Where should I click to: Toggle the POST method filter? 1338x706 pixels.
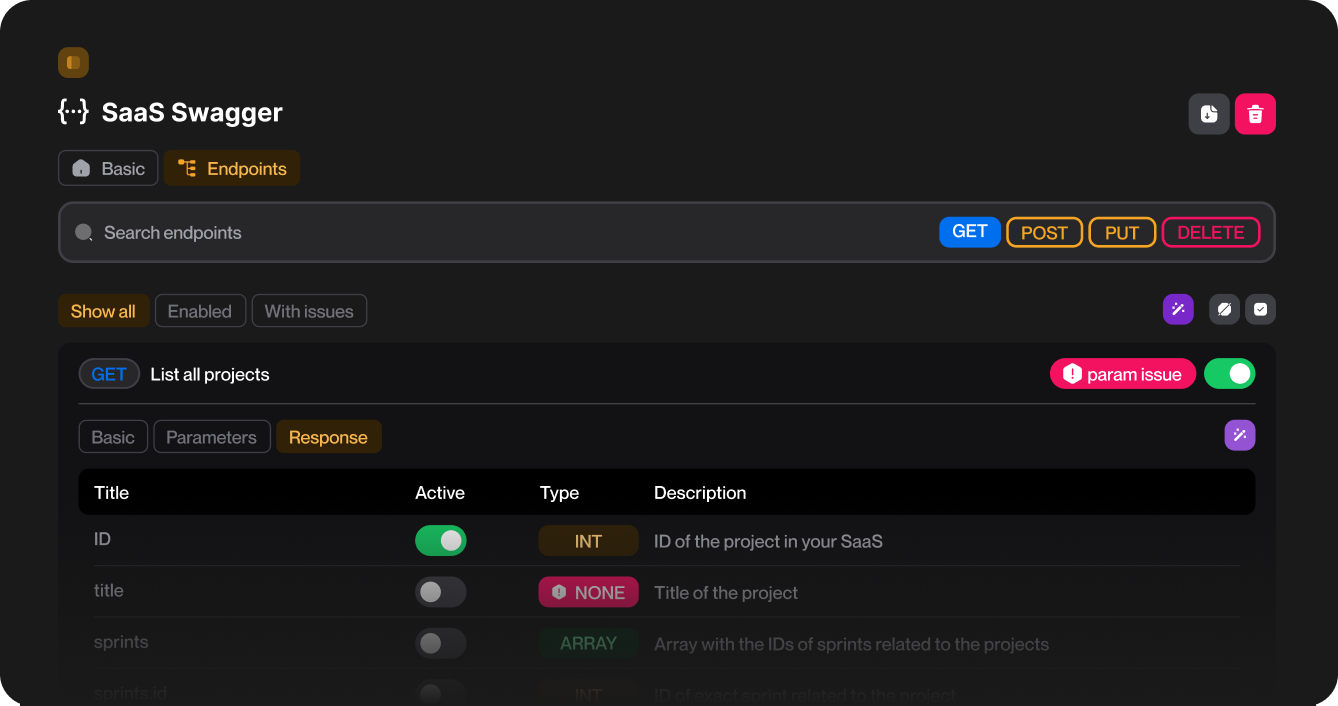click(1044, 232)
